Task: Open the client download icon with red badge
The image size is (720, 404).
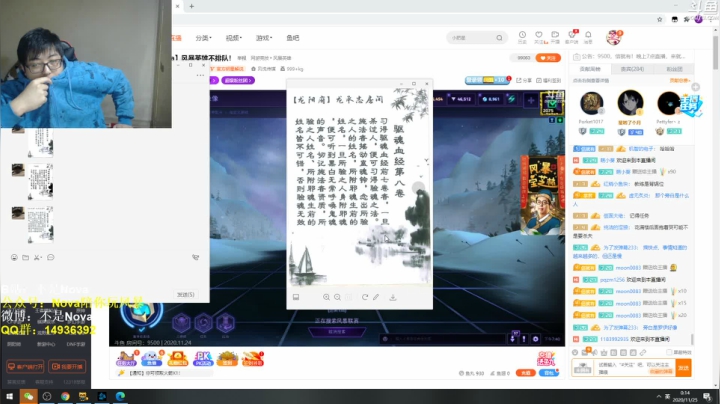Action: [x=572, y=37]
